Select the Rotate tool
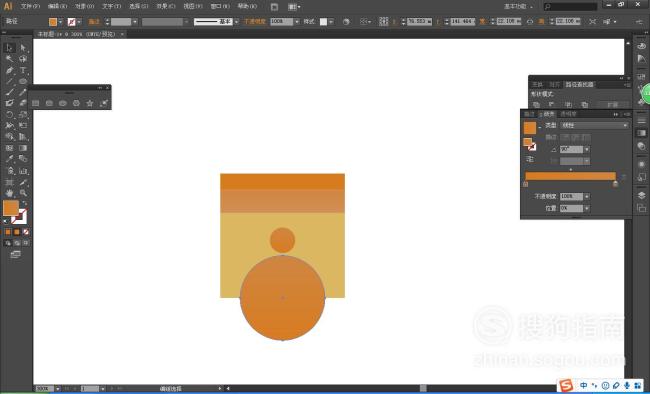 click(x=9, y=114)
